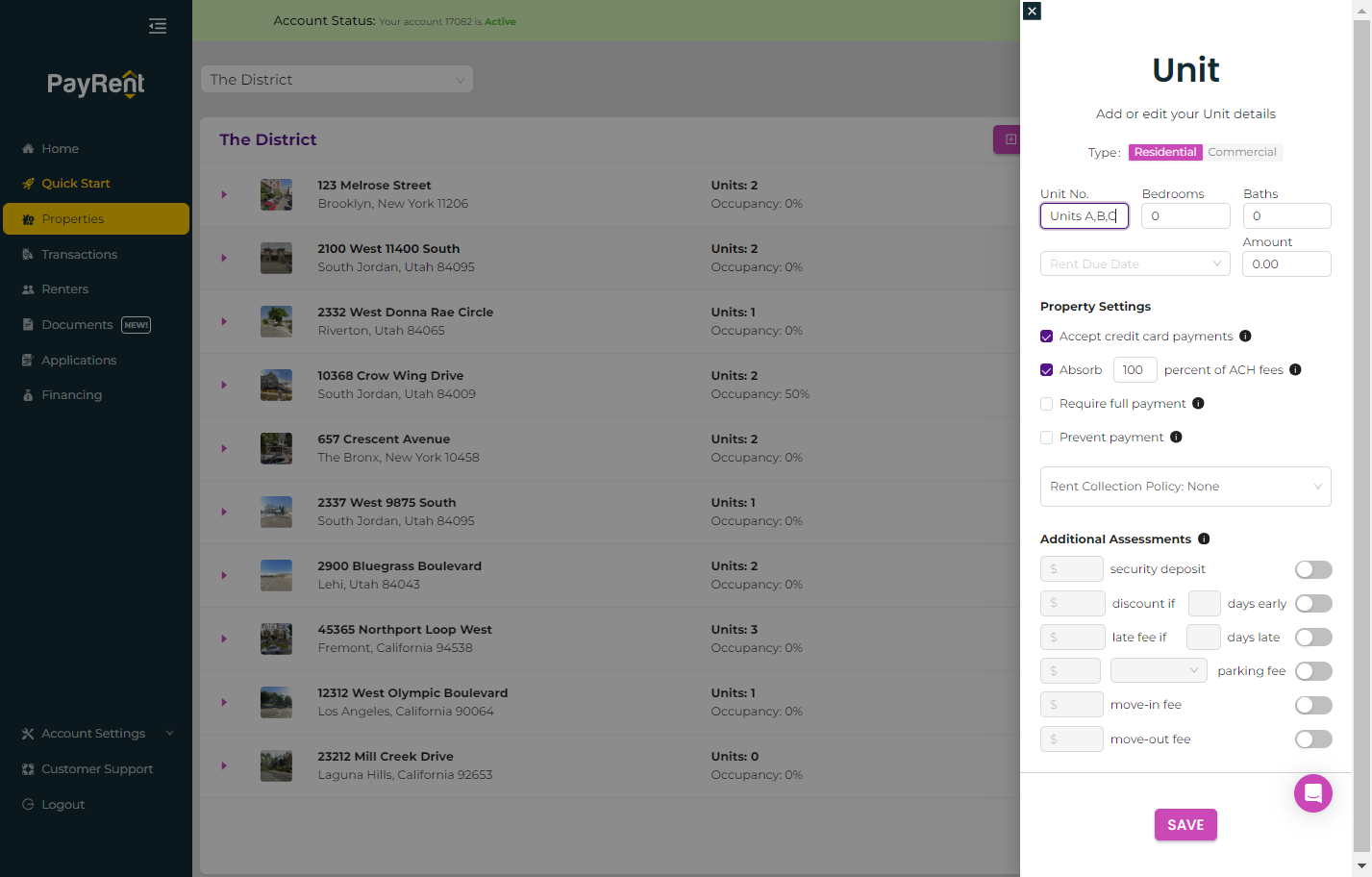This screenshot has width=1372, height=877.
Task: Open the Rent Due Date dropdown
Action: click(x=1135, y=264)
